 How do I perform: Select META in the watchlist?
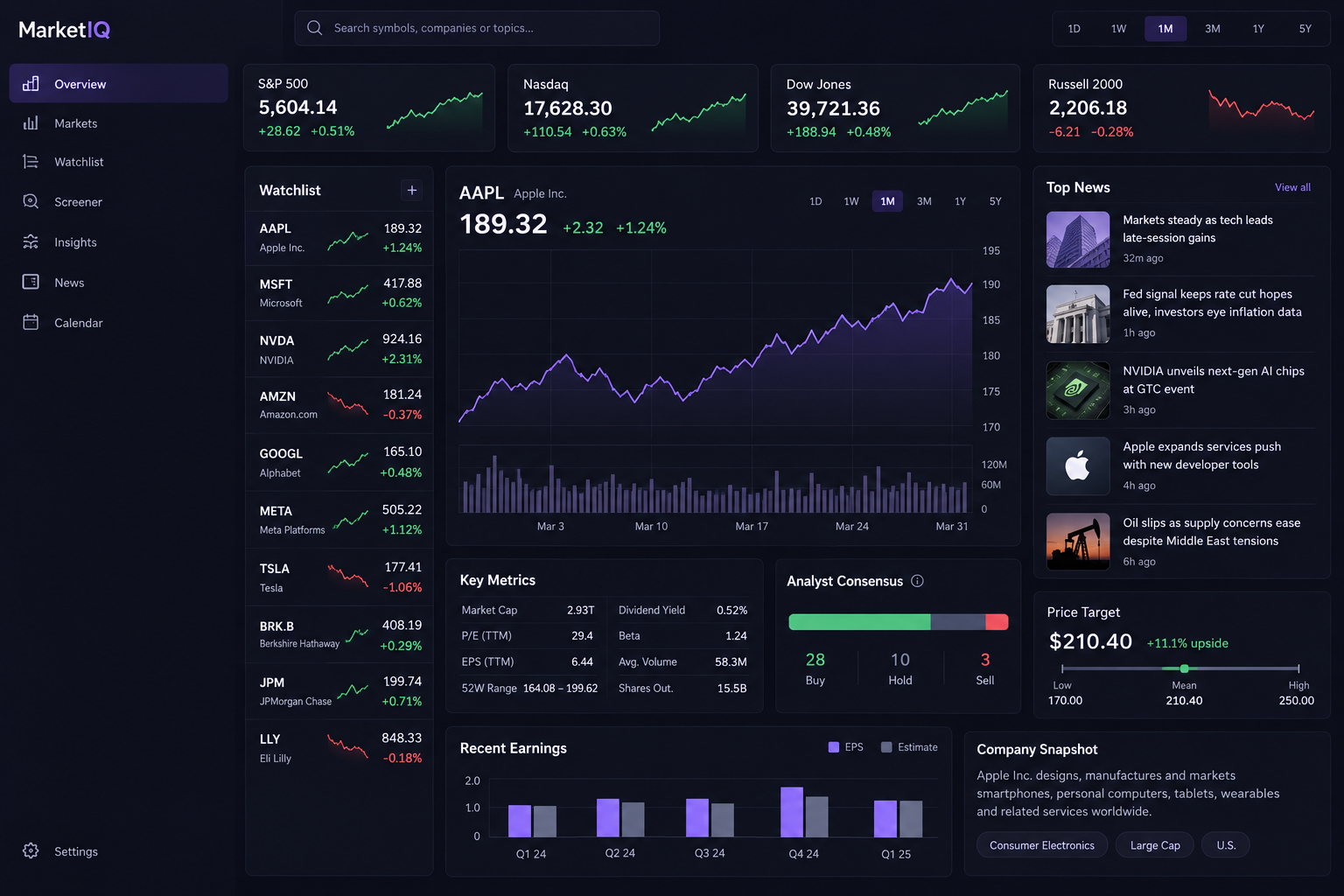pos(339,521)
